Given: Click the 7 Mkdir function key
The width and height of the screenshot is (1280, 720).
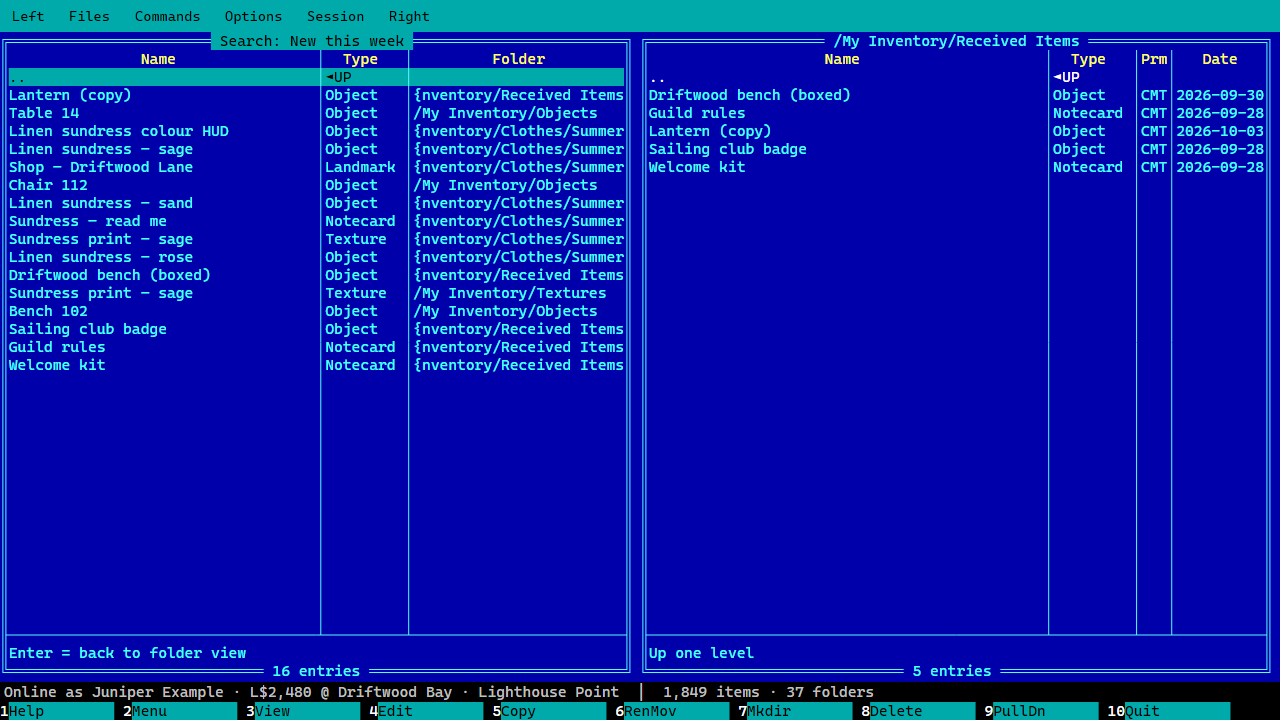Looking at the screenshot, I should [795, 711].
